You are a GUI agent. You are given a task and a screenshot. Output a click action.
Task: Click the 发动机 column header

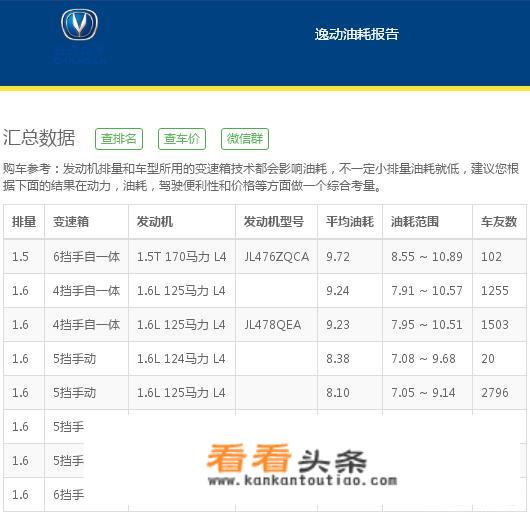tap(154, 222)
